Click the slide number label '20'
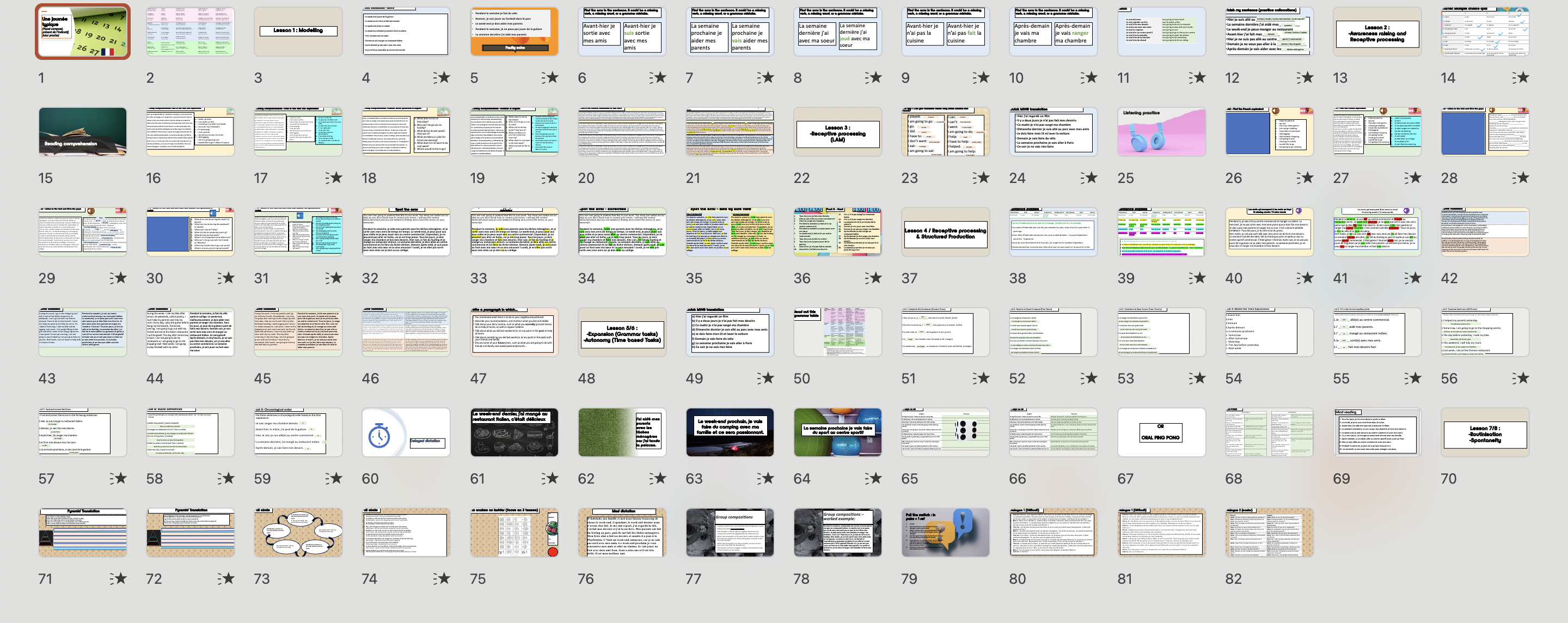The image size is (1568, 623). 586,178
